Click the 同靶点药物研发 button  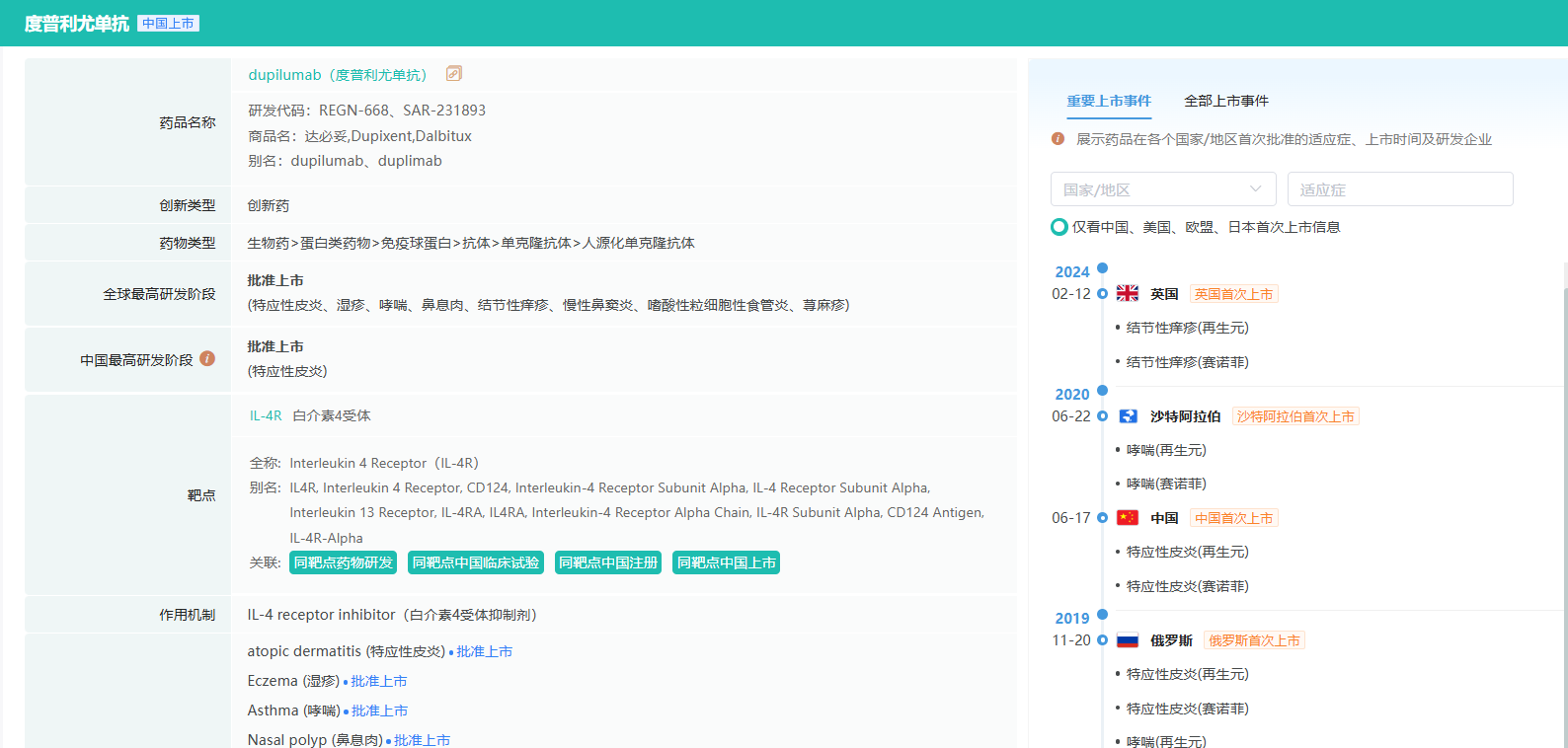344,562
